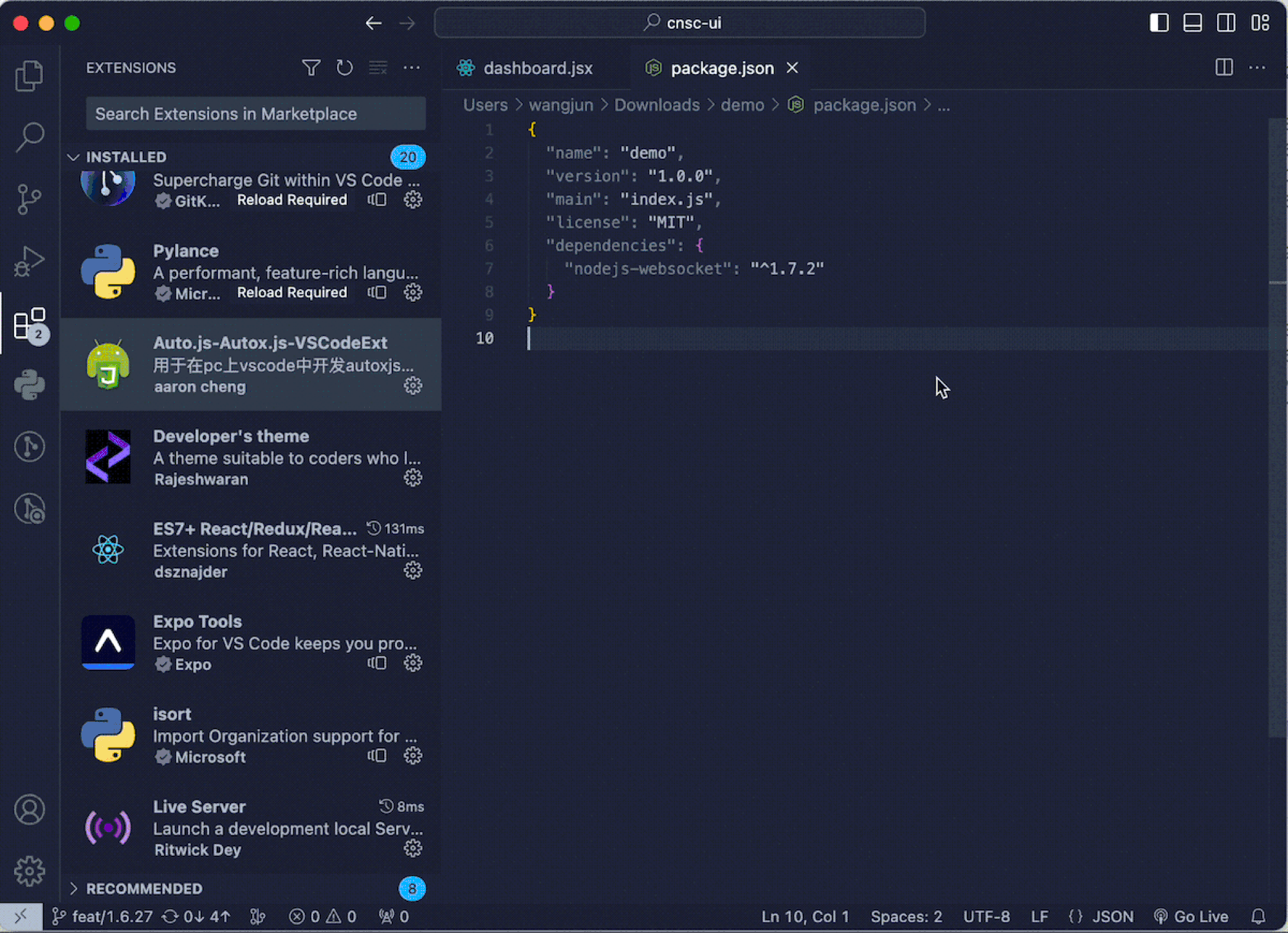Click Search Extensions in Marketplace field
The width and height of the screenshot is (1288, 933).
(x=255, y=114)
